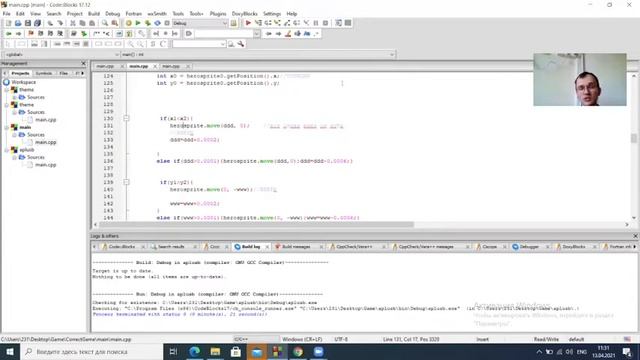Open the Debugging windows icon
The width and height of the screenshot is (640, 360).
point(338,23)
